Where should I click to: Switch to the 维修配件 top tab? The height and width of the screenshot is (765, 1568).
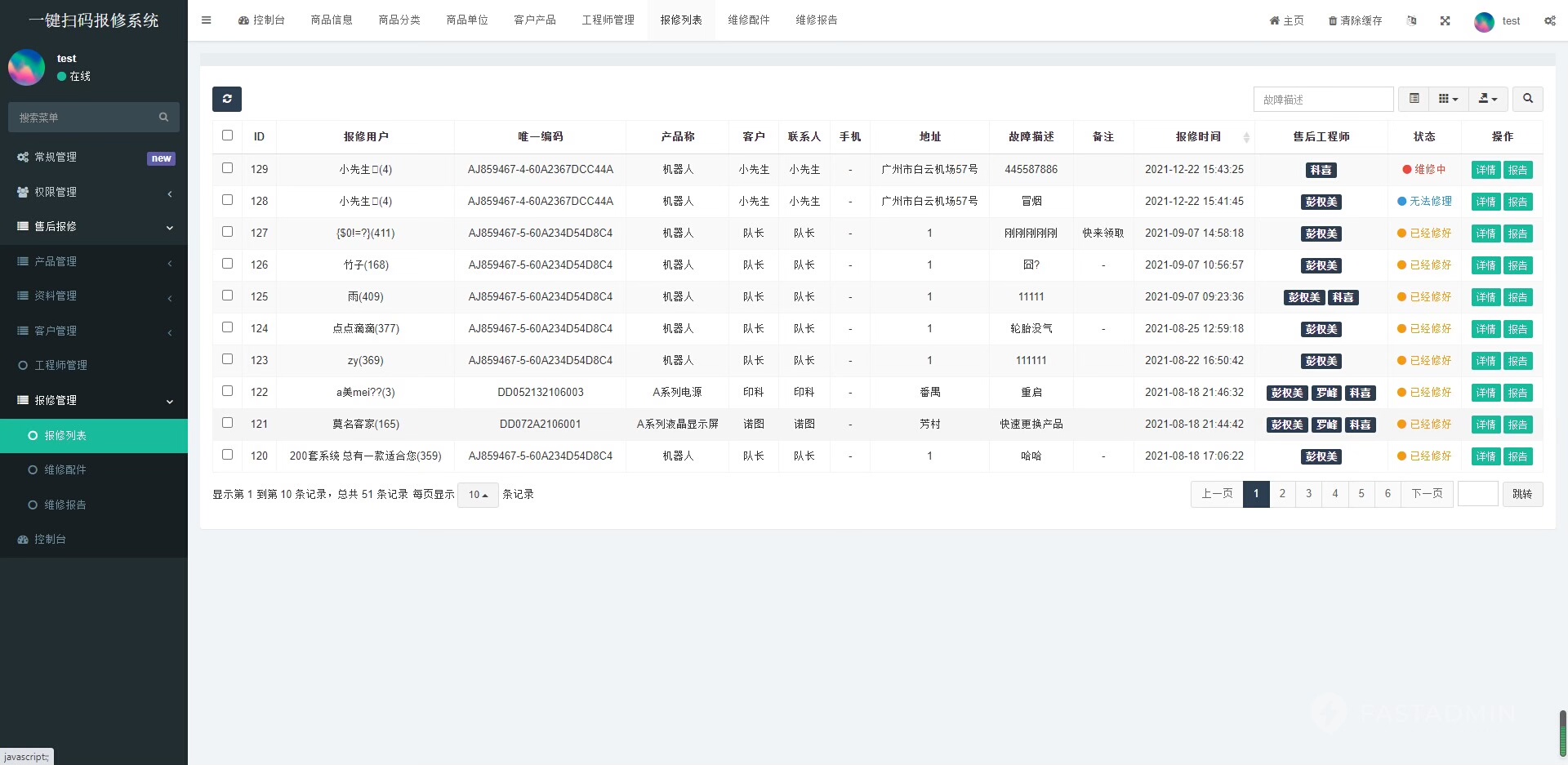point(749,20)
